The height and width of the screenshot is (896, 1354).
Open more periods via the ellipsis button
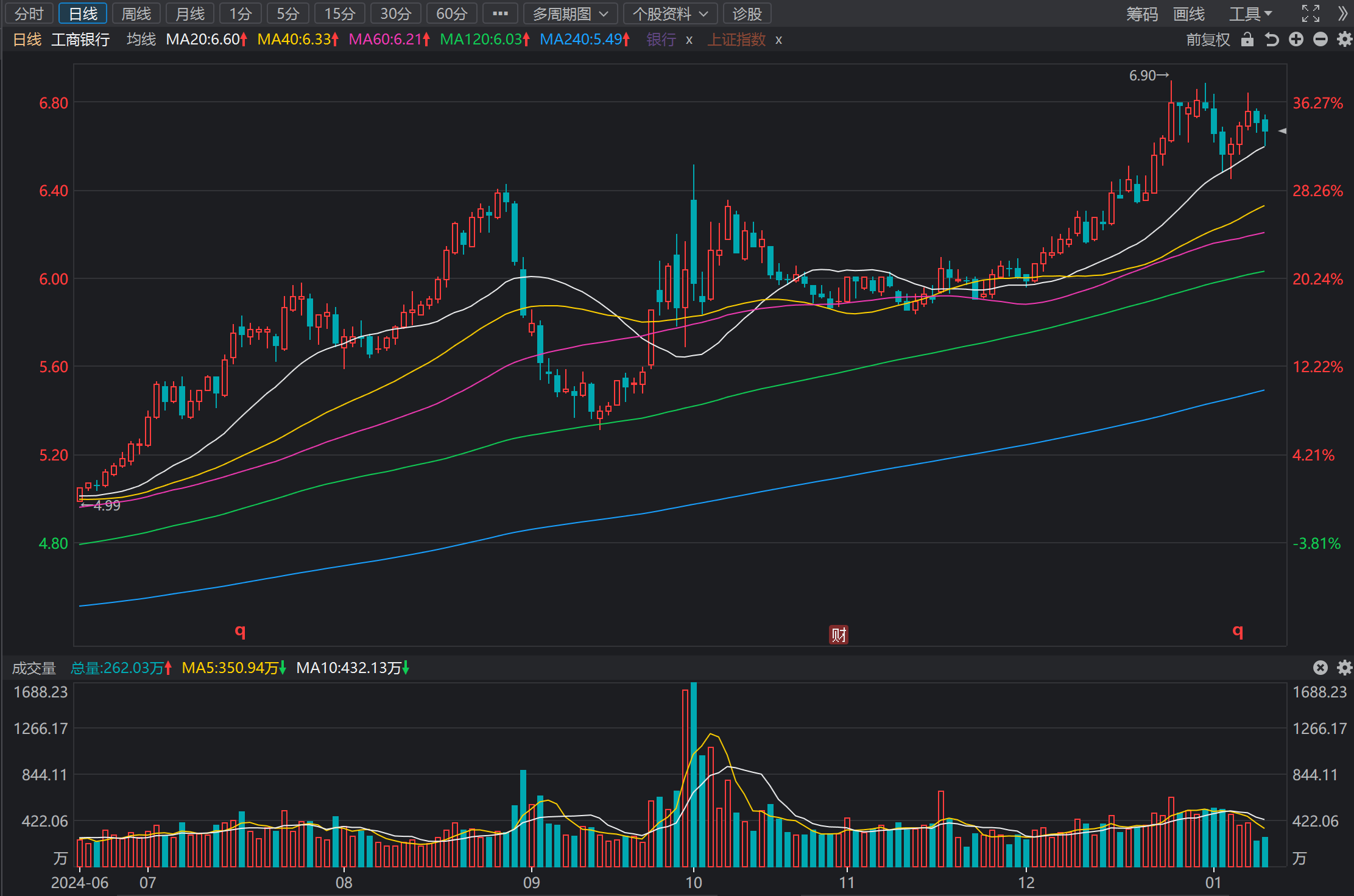[x=500, y=13]
